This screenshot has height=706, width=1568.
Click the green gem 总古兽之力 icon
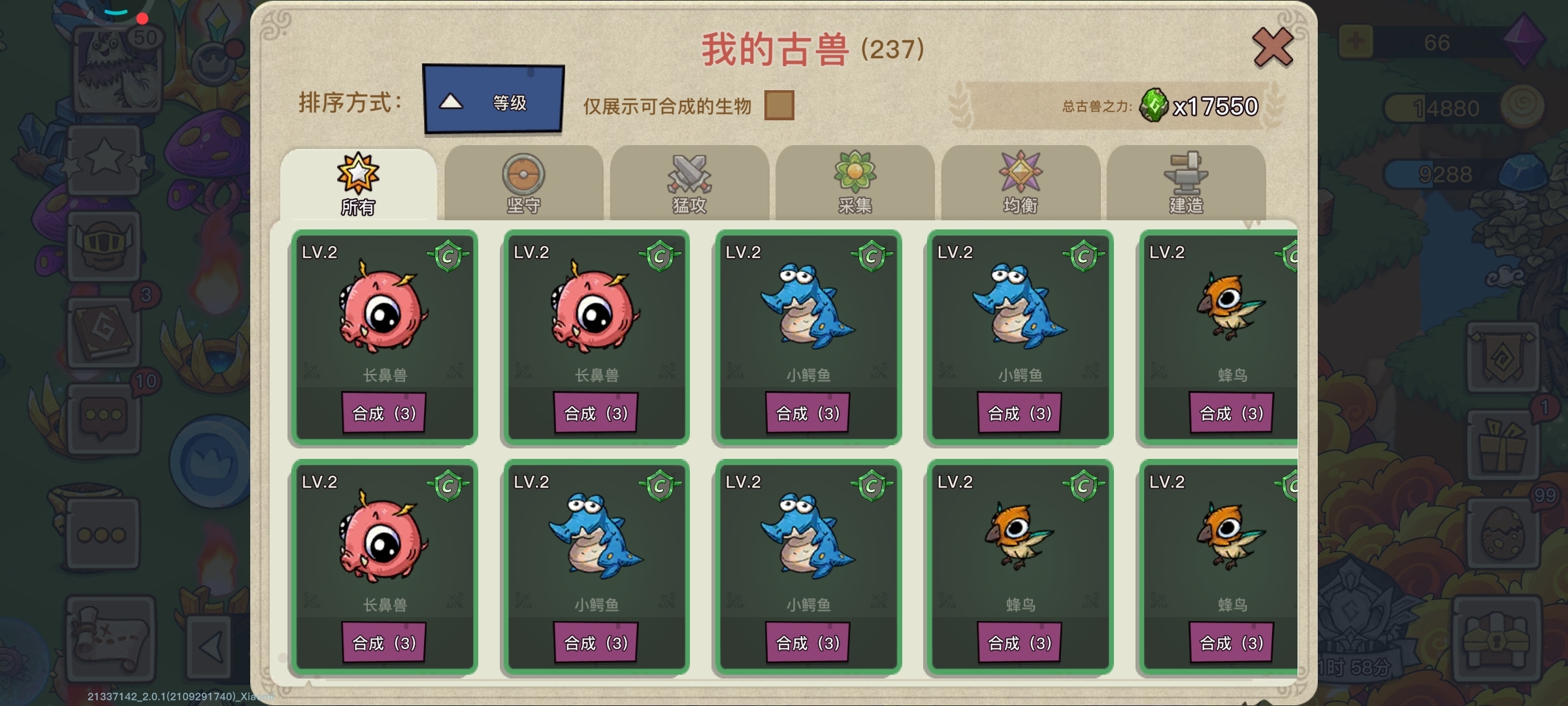coord(1154,105)
